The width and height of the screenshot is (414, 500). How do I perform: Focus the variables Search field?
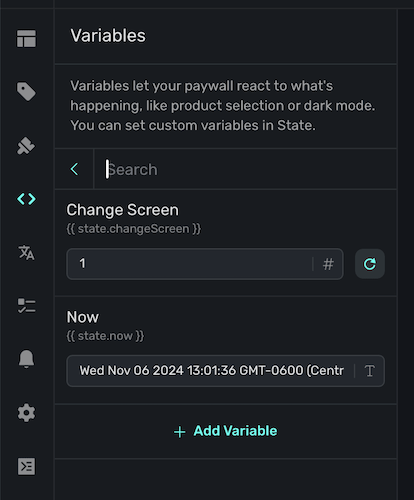(x=245, y=169)
